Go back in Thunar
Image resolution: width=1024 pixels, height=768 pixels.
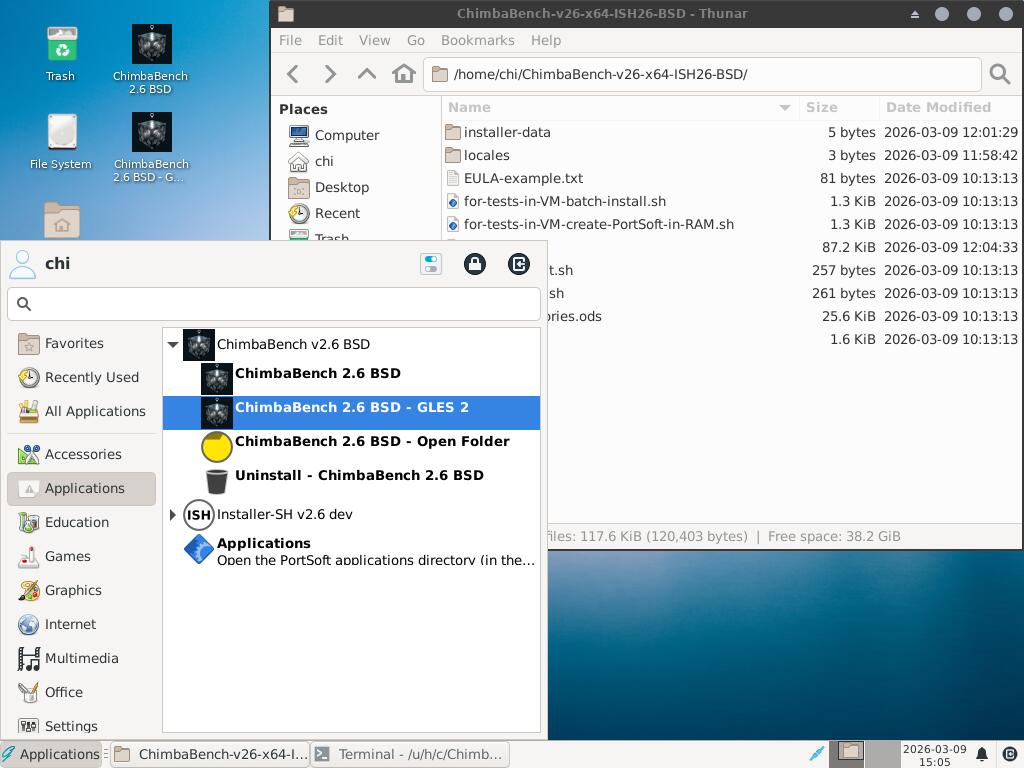[x=293, y=74]
